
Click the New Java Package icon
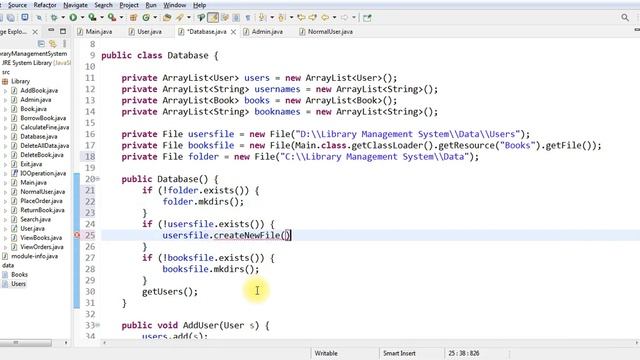[133, 18]
